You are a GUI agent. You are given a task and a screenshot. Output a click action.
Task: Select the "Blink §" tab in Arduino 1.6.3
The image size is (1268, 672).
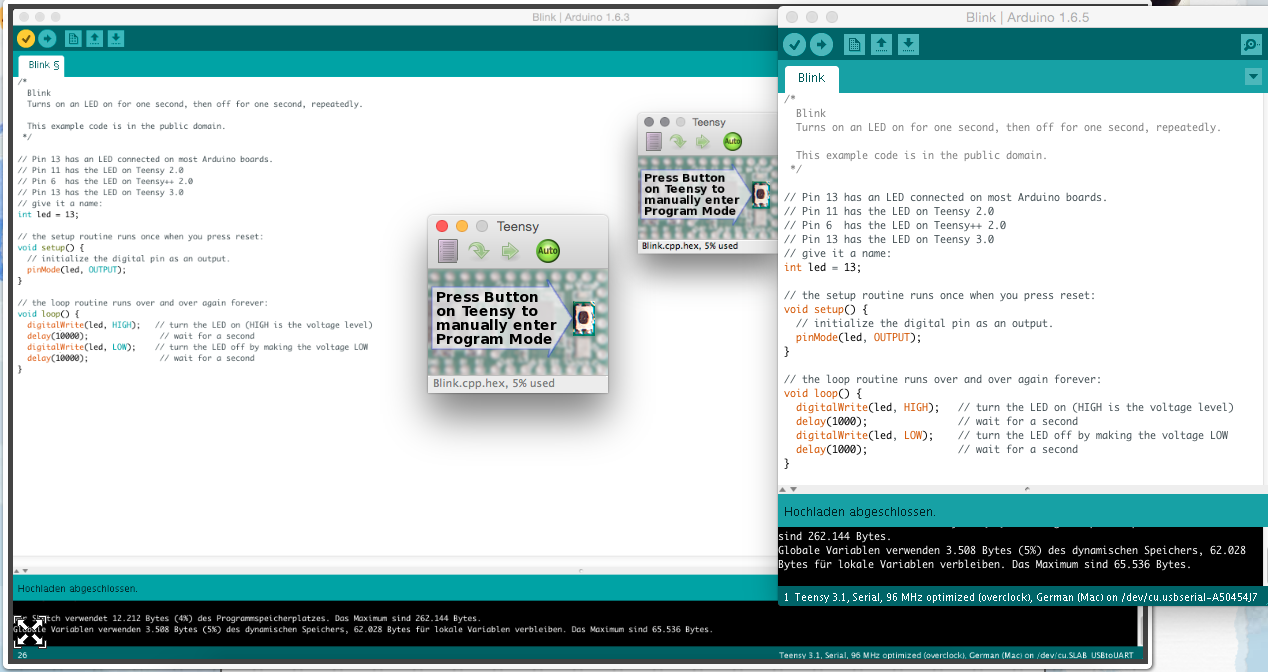(x=44, y=65)
